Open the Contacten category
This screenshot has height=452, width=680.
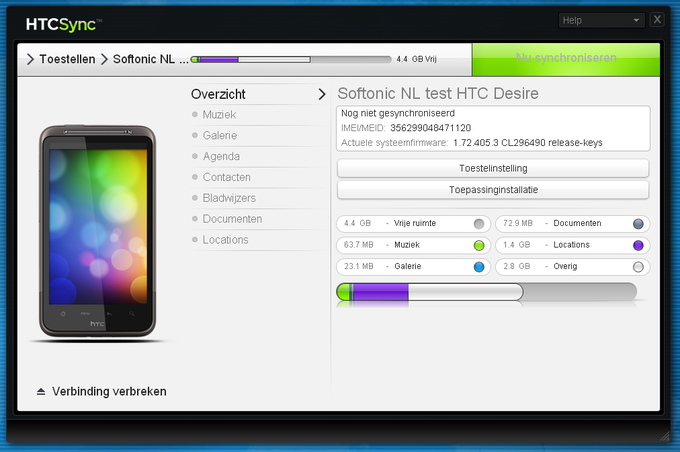[226, 177]
